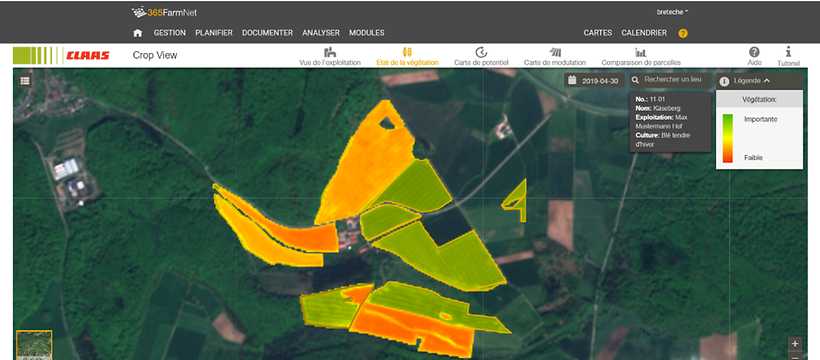Click the Rechercher un lieu search field
This screenshot has width=820, height=360.
point(670,80)
